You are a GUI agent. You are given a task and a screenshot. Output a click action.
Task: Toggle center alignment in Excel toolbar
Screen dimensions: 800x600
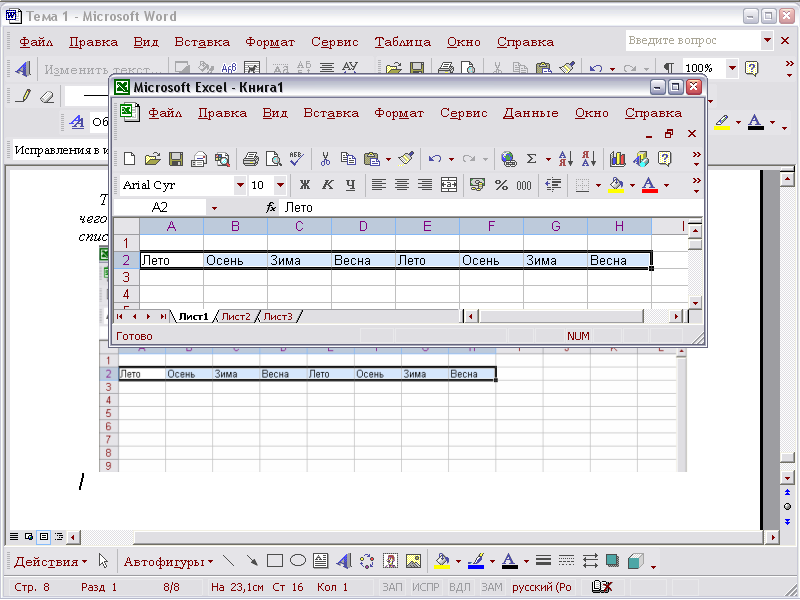tap(402, 185)
